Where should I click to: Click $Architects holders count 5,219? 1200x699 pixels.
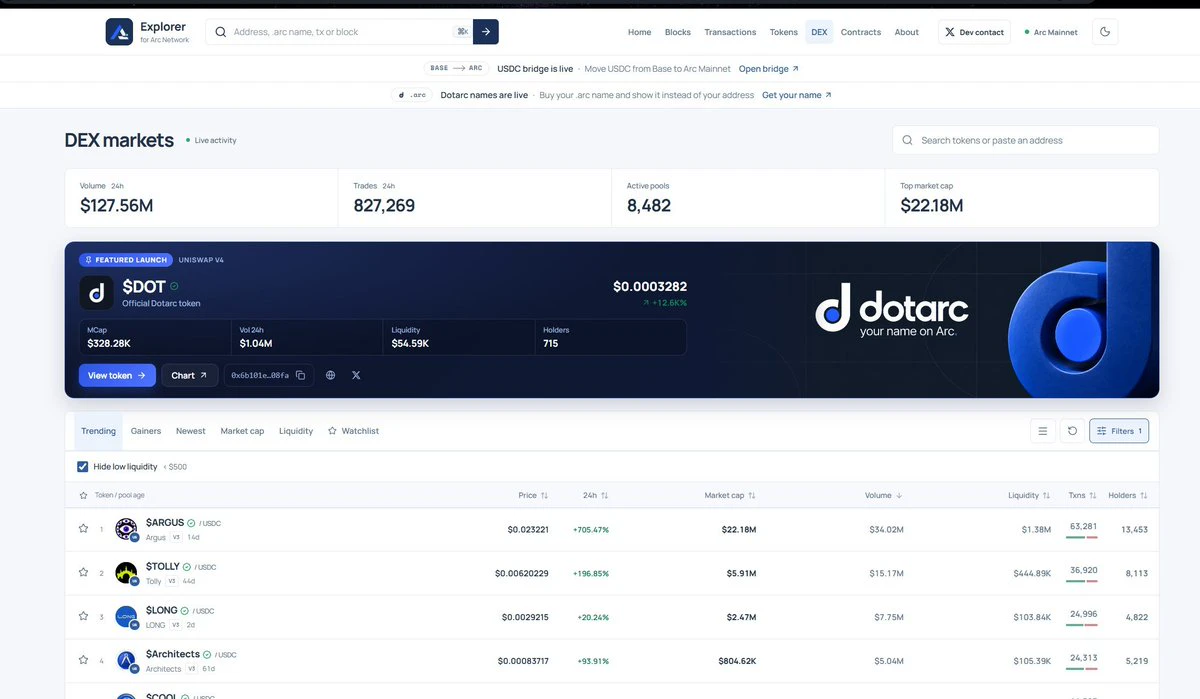tap(1136, 661)
